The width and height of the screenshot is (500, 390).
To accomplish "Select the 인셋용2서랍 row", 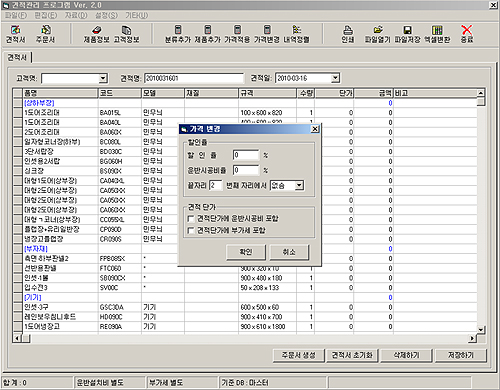I will click(x=245, y=161).
